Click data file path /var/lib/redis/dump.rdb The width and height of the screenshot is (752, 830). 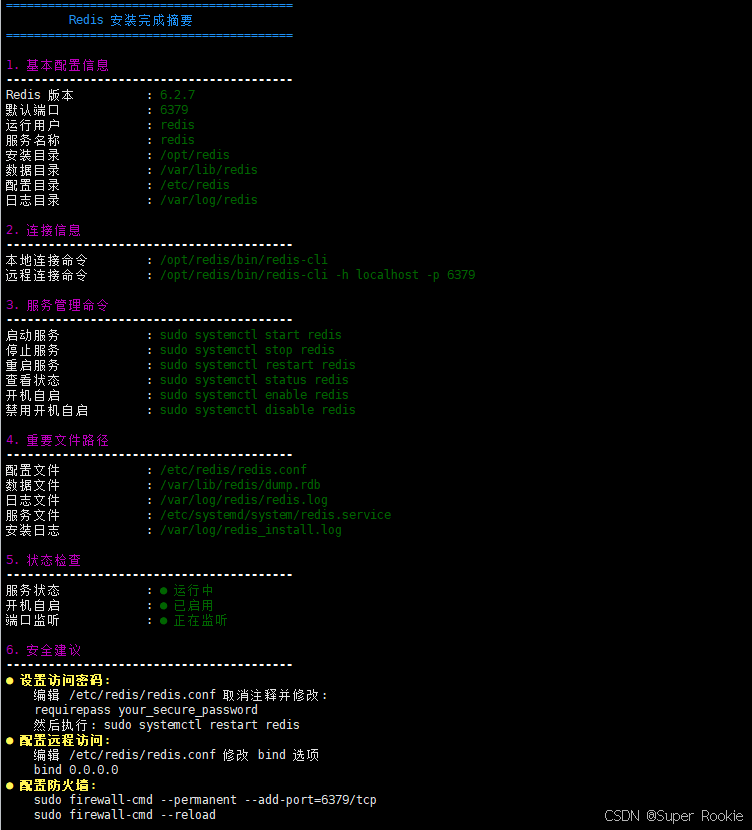click(240, 485)
